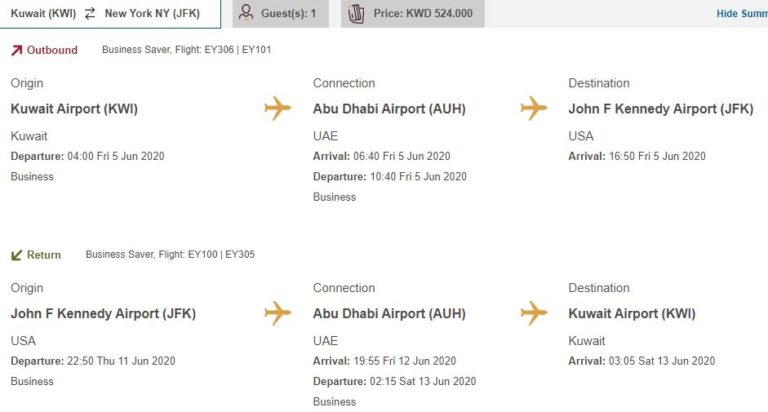Click the Return section label
Image resolution: width=768 pixels, height=412 pixels.
point(43,255)
